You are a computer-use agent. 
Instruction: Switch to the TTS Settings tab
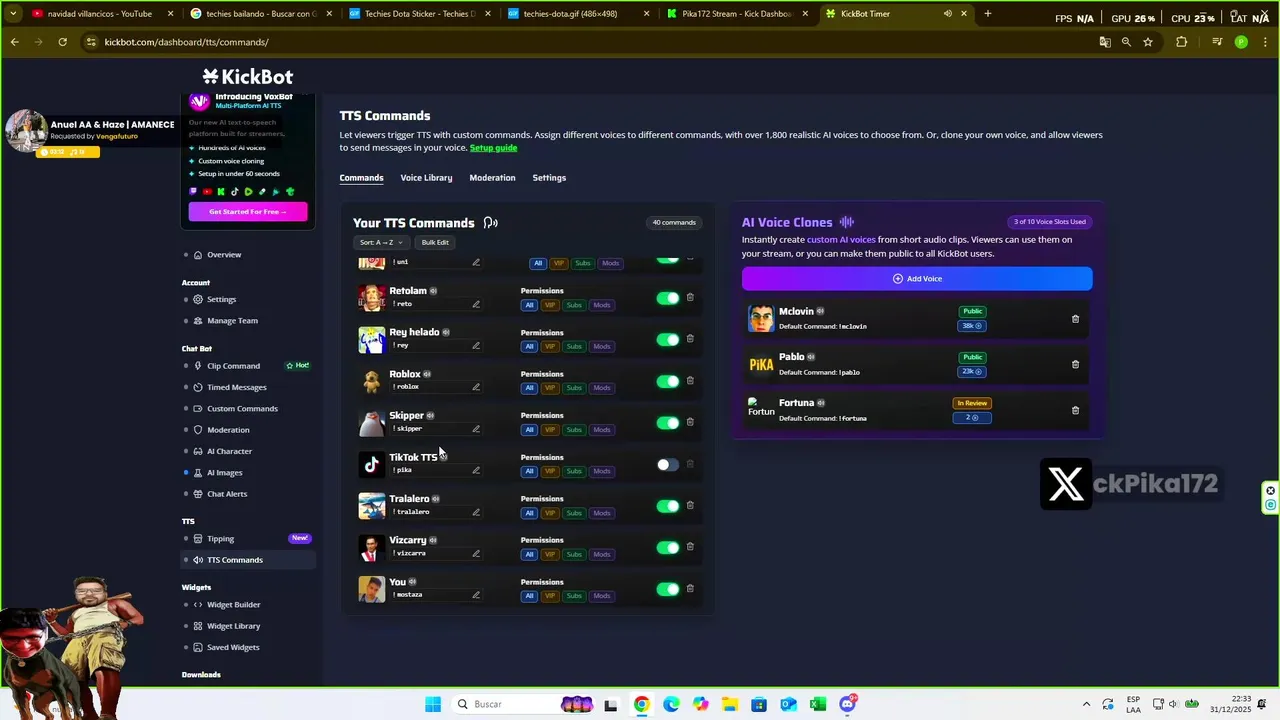tap(549, 178)
